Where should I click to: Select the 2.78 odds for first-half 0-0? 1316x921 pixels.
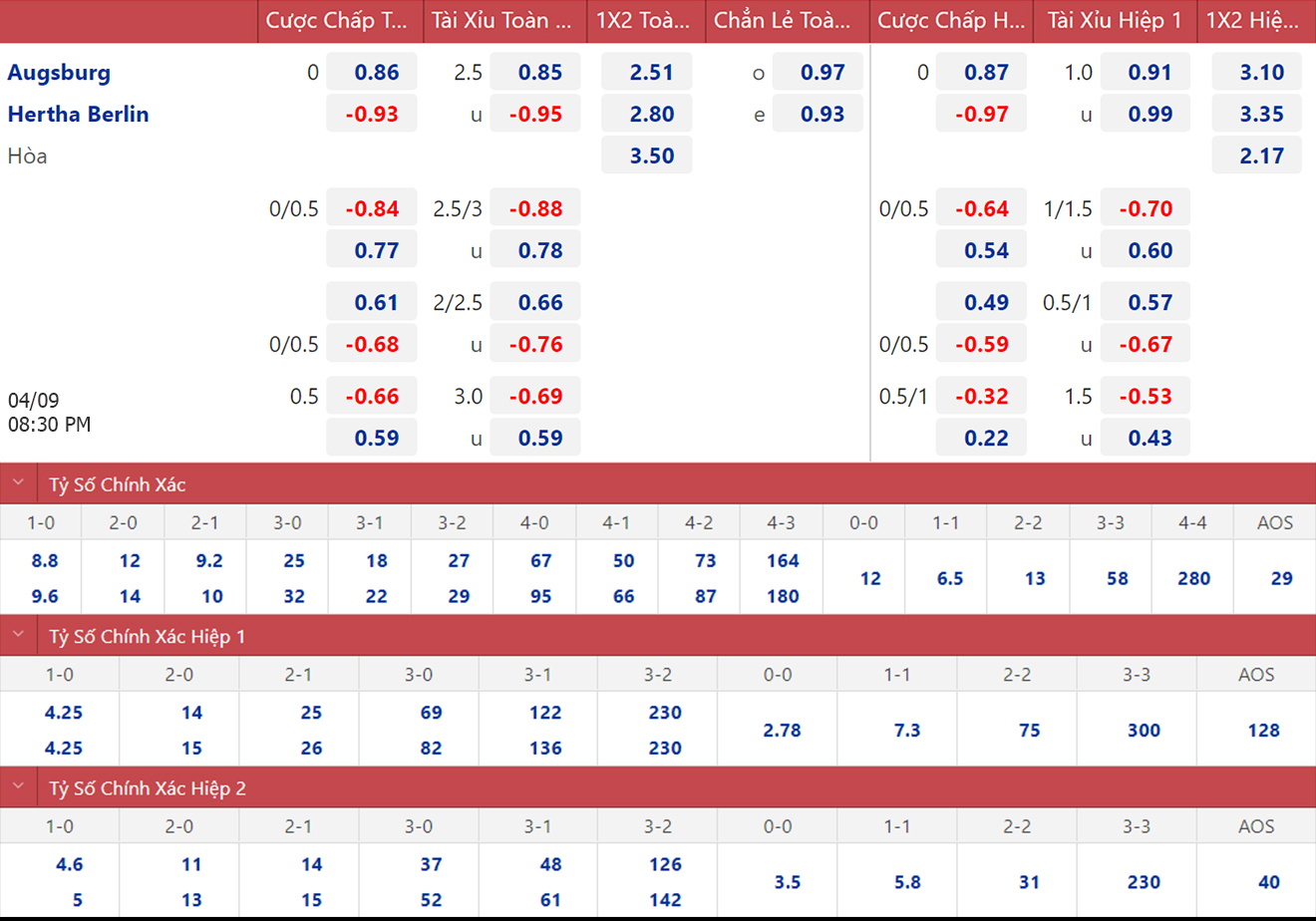coord(782,731)
